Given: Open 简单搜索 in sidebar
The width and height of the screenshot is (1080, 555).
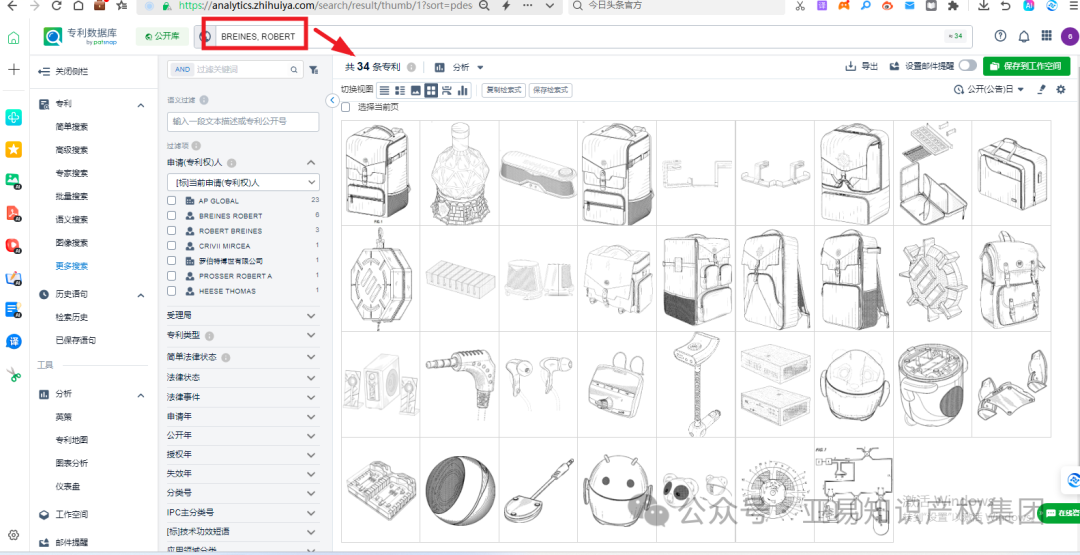Looking at the screenshot, I should pyautogui.click(x=72, y=127).
